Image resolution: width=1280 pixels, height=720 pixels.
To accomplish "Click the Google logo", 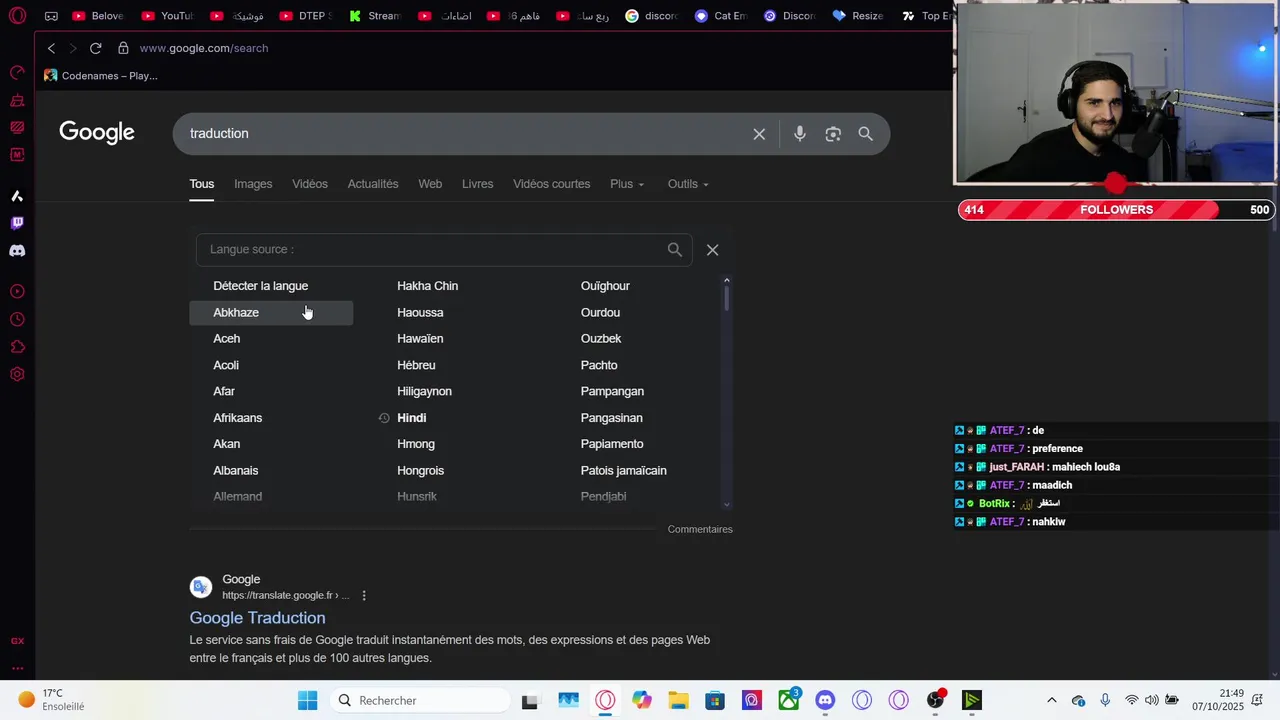I will tap(97, 133).
